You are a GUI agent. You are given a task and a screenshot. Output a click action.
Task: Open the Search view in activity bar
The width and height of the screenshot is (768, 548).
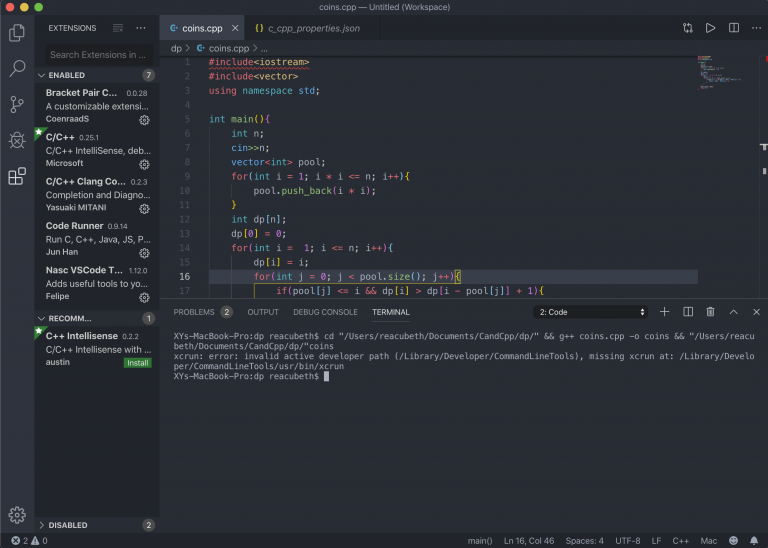click(17, 69)
